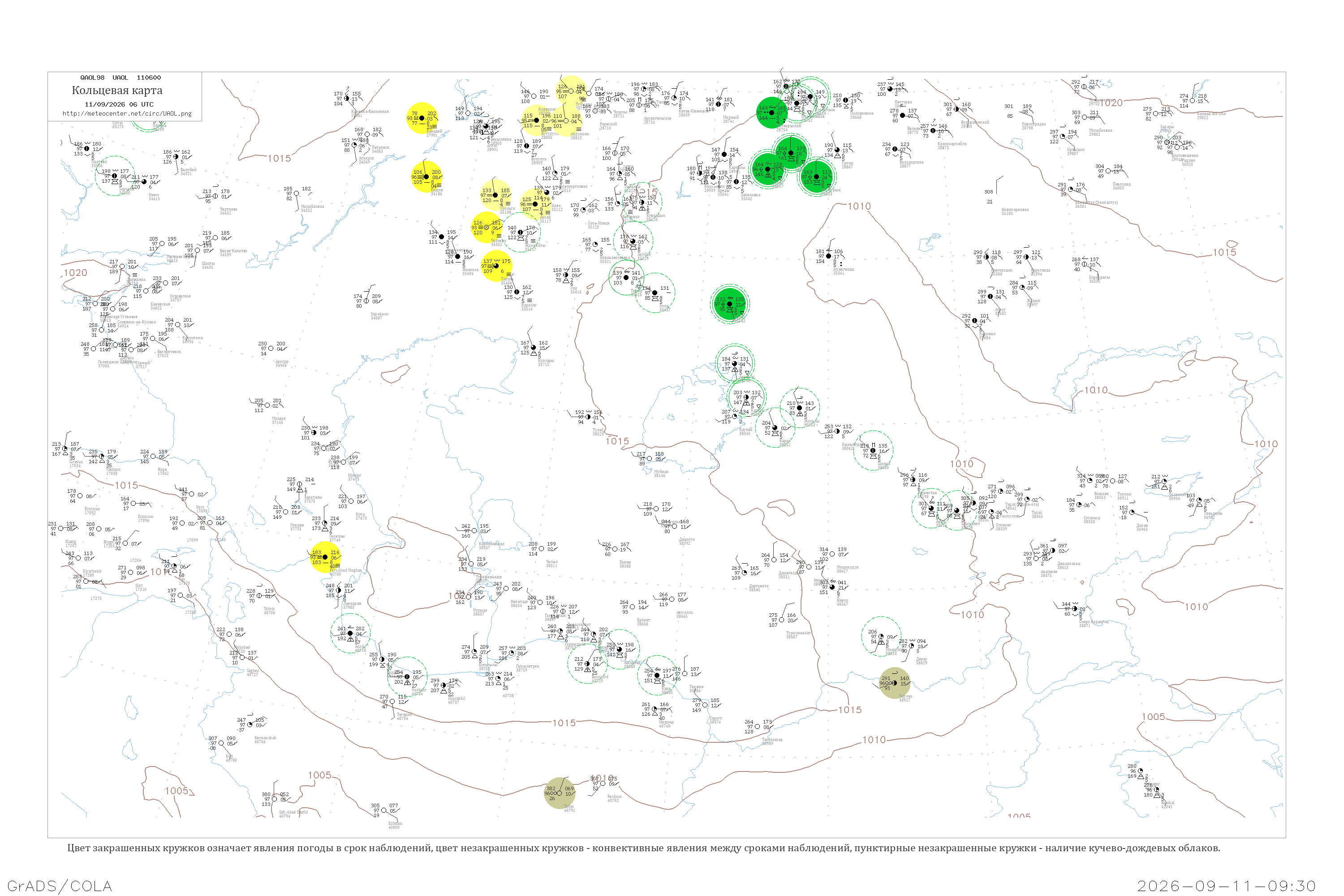This screenshot has height=896, width=1344.
Task: Click the station marker at Амангелды 35361
Action: tap(828, 256)
